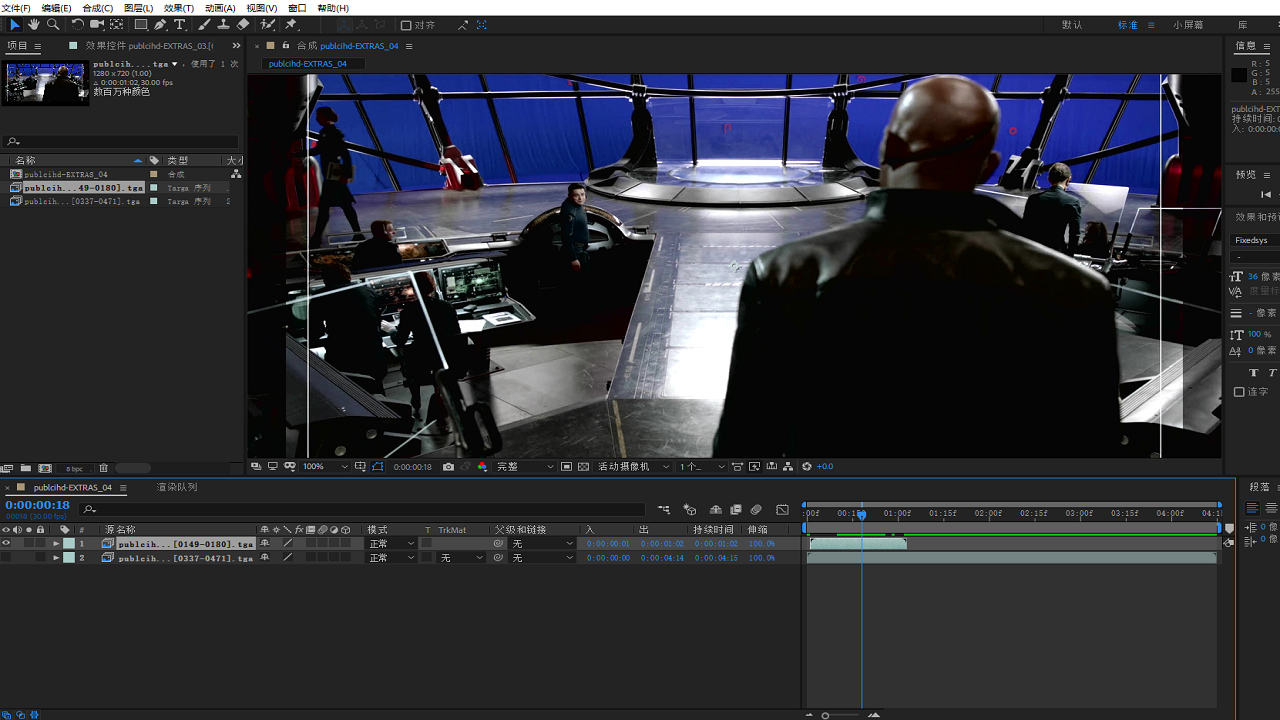Open resolution 完整 dropdown
1280x720 pixels.
point(525,467)
